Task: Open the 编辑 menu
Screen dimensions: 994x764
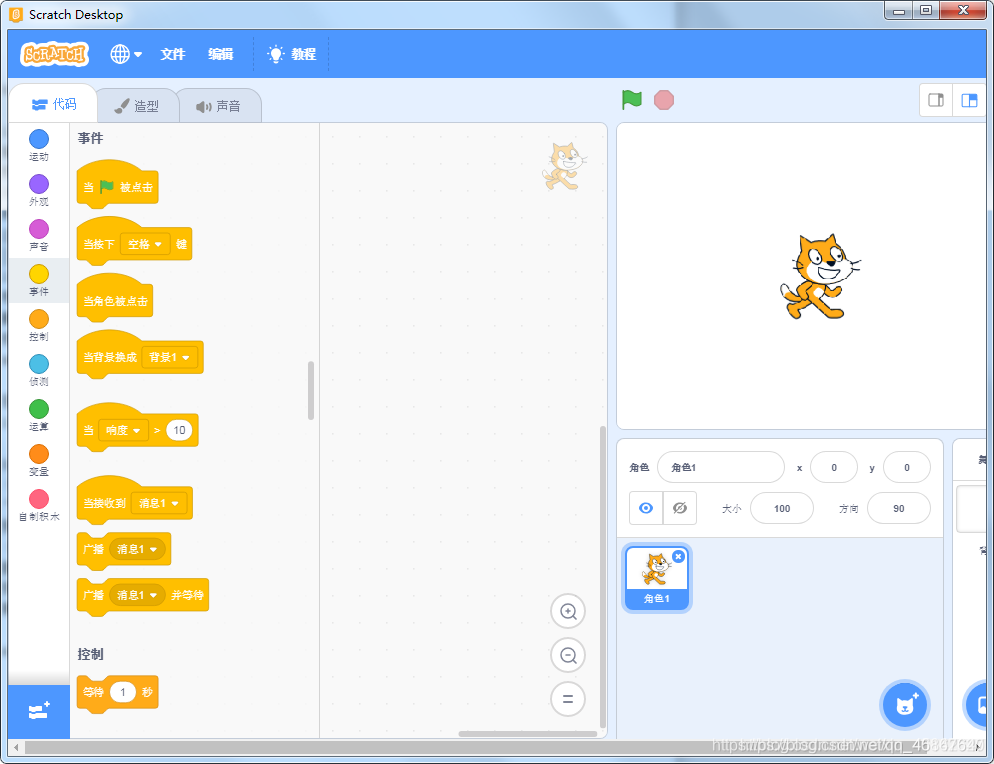Action: click(221, 54)
